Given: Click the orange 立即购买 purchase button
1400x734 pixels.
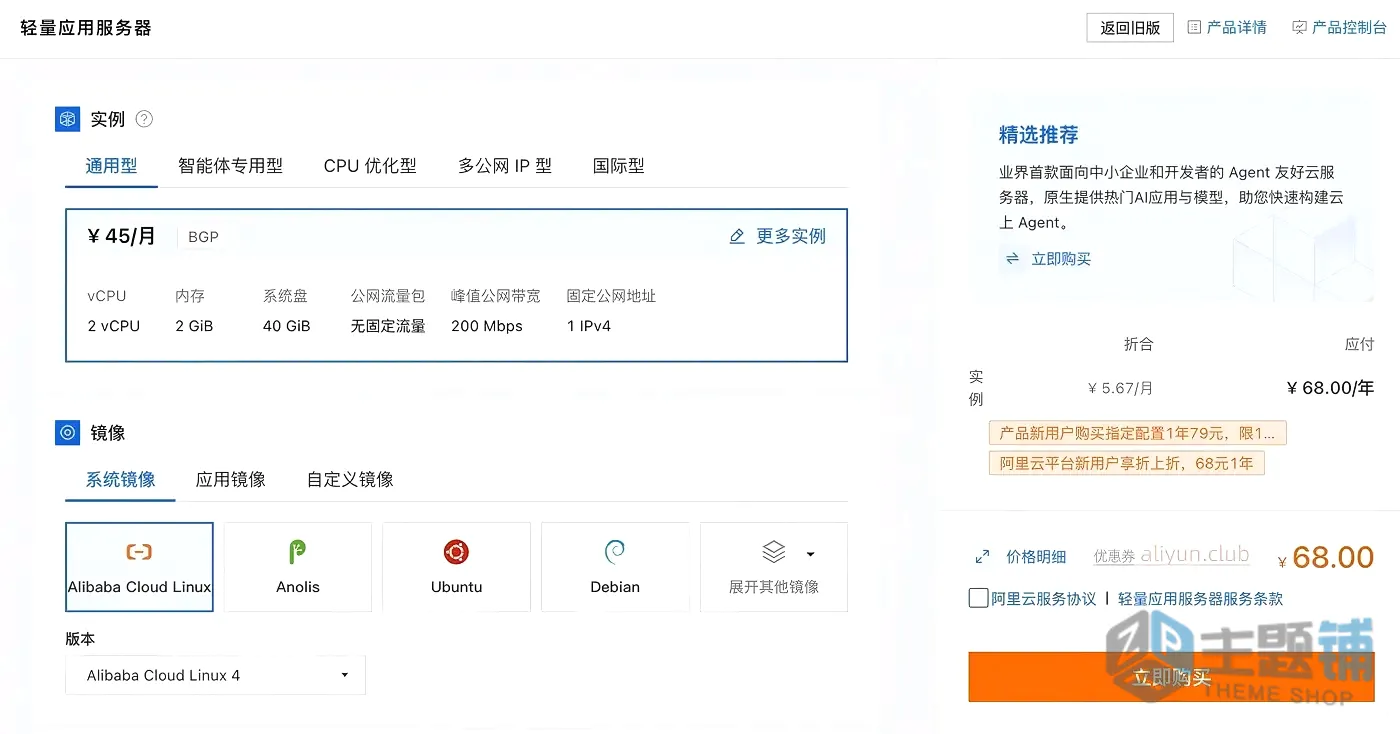Looking at the screenshot, I should [1171, 677].
